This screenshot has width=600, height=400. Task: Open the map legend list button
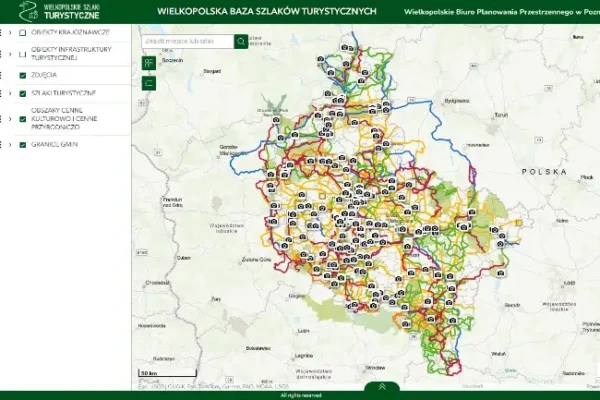148,83
